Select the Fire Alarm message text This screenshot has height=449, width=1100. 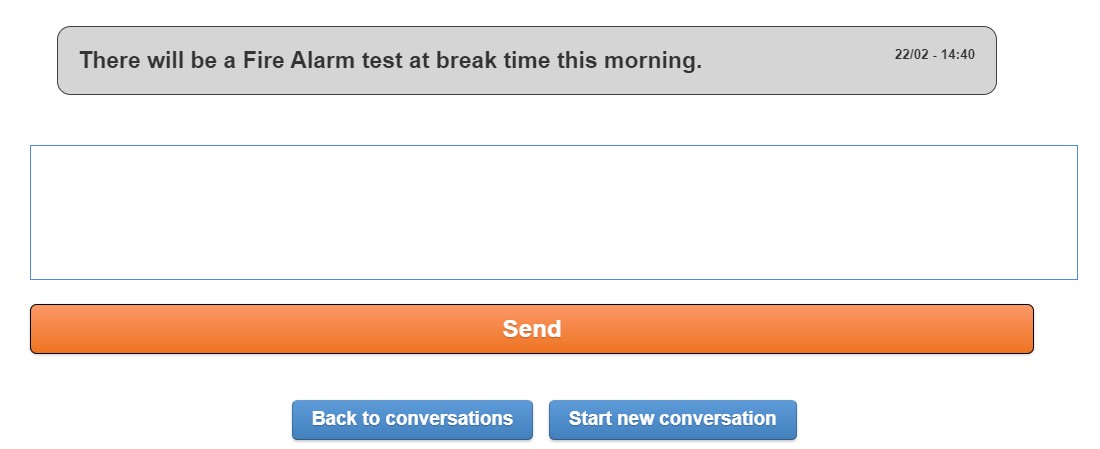[x=390, y=61]
